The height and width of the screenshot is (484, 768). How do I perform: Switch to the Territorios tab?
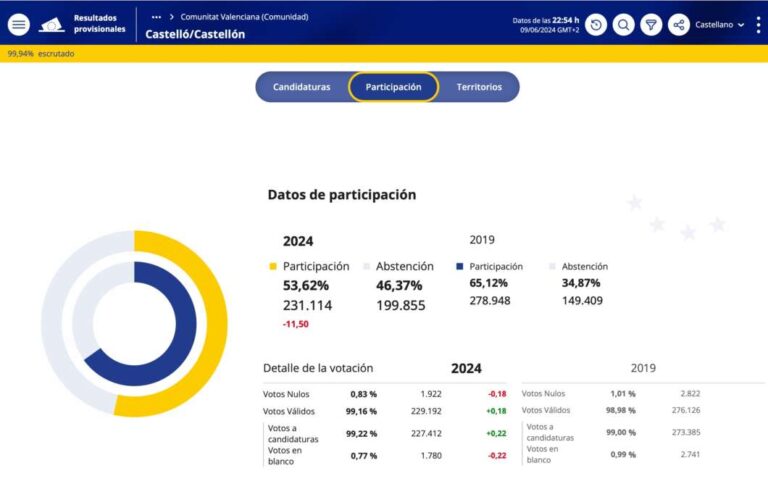479,87
